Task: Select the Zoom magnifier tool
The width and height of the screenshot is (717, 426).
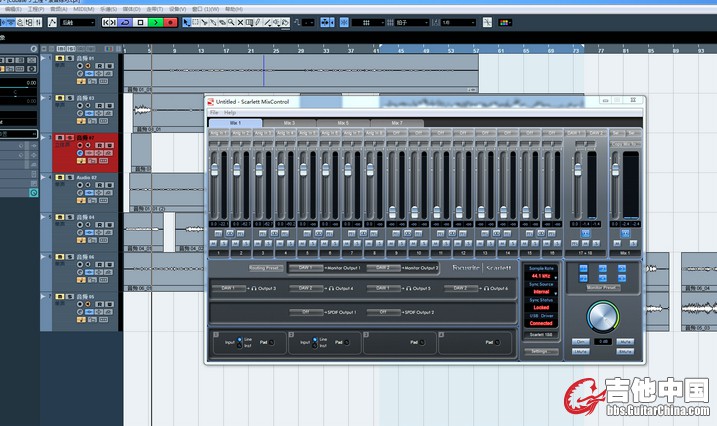Action: click(231, 22)
